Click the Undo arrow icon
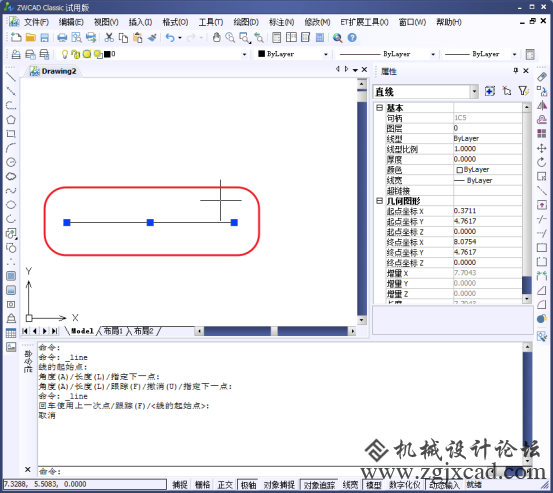The image size is (553, 493). 170,37
